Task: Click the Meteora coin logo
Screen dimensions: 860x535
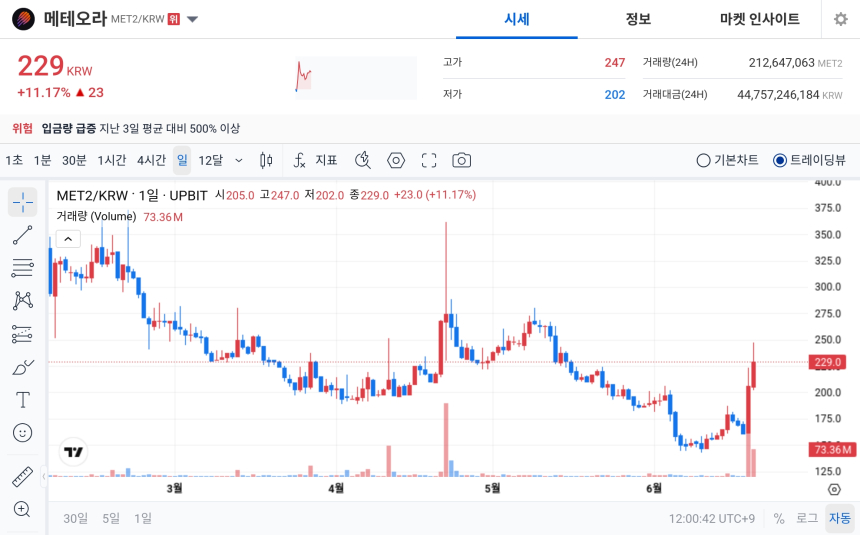Action: (23, 19)
